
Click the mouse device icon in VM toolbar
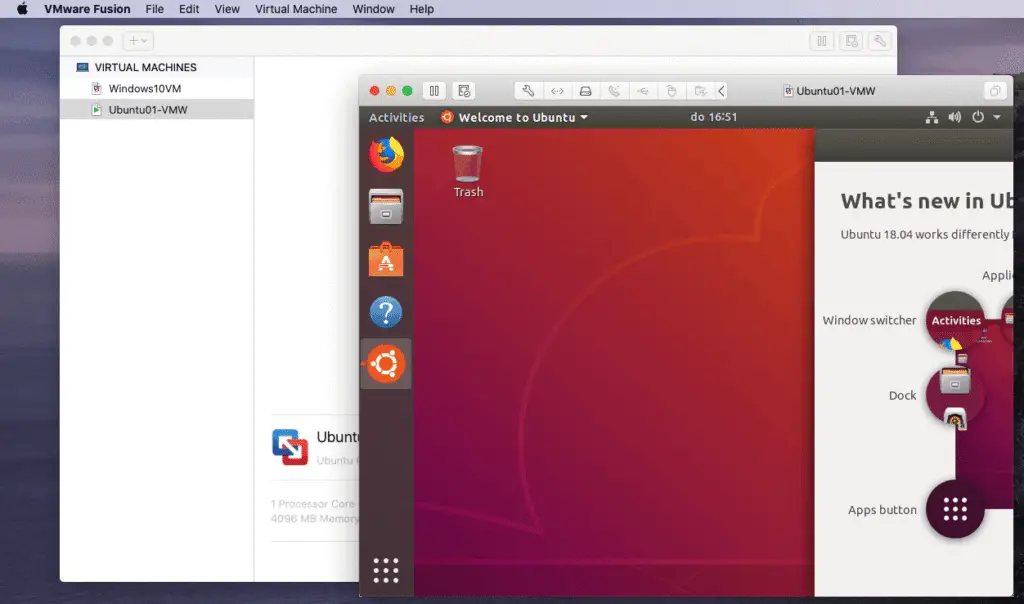tap(671, 91)
